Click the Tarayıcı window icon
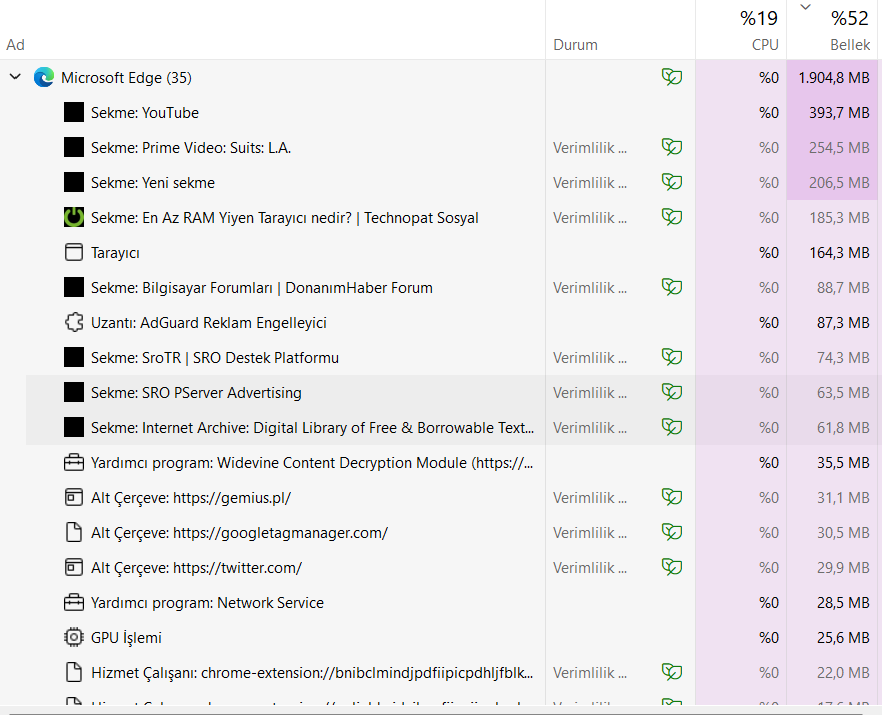Screen dimensions: 882x715 [73, 253]
